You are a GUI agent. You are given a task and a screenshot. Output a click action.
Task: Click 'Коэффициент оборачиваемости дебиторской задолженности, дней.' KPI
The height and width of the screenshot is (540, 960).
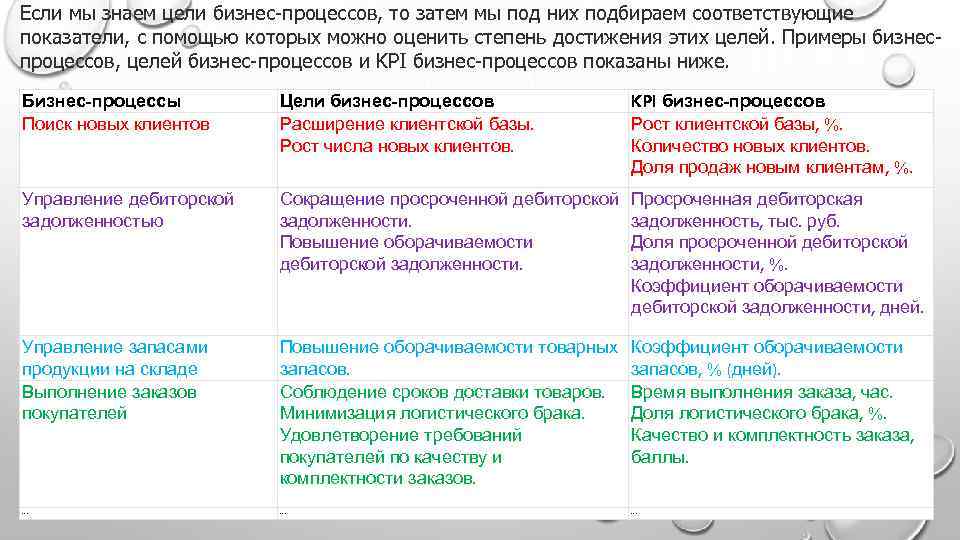(778, 296)
